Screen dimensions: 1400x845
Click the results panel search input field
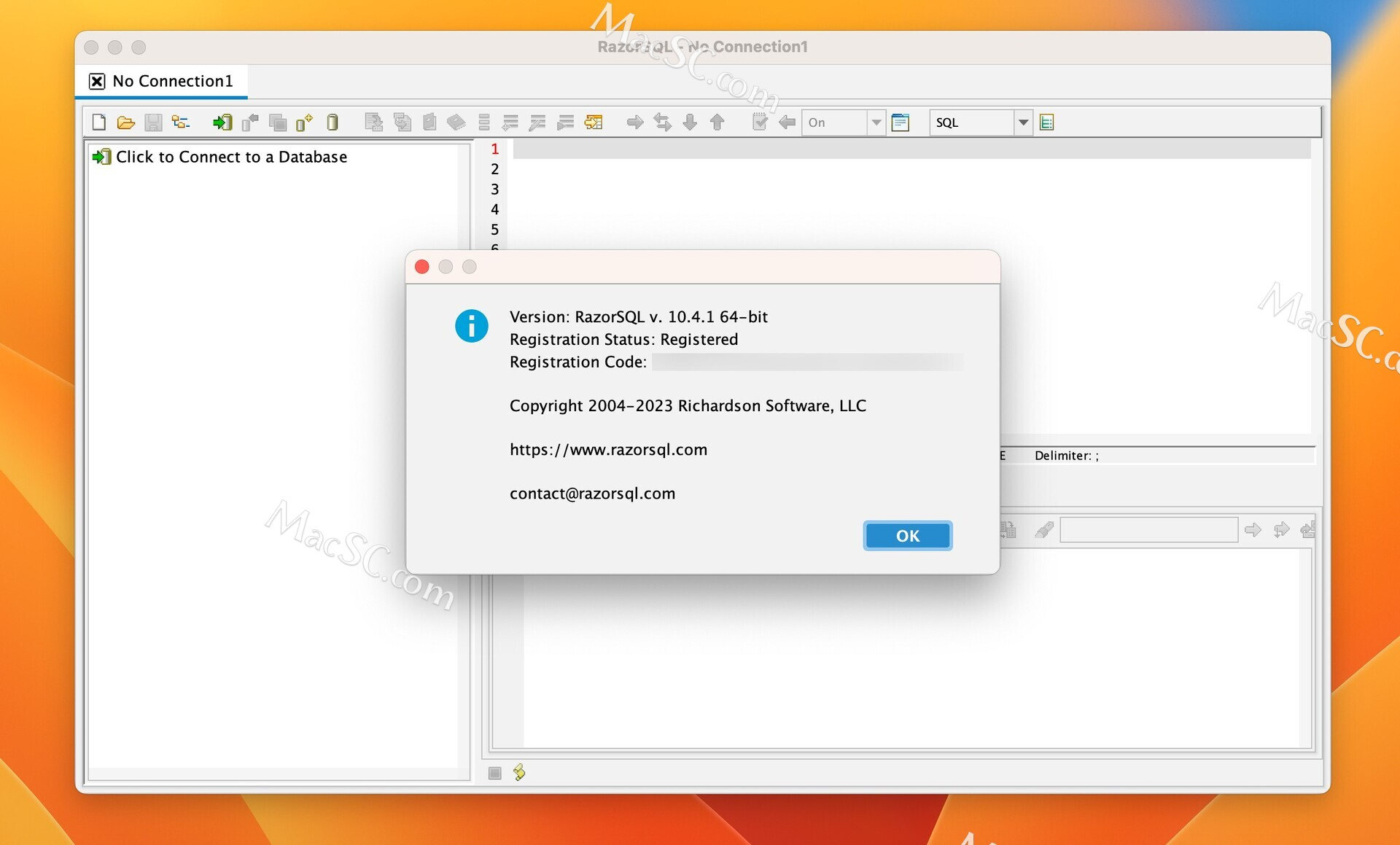1148,530
